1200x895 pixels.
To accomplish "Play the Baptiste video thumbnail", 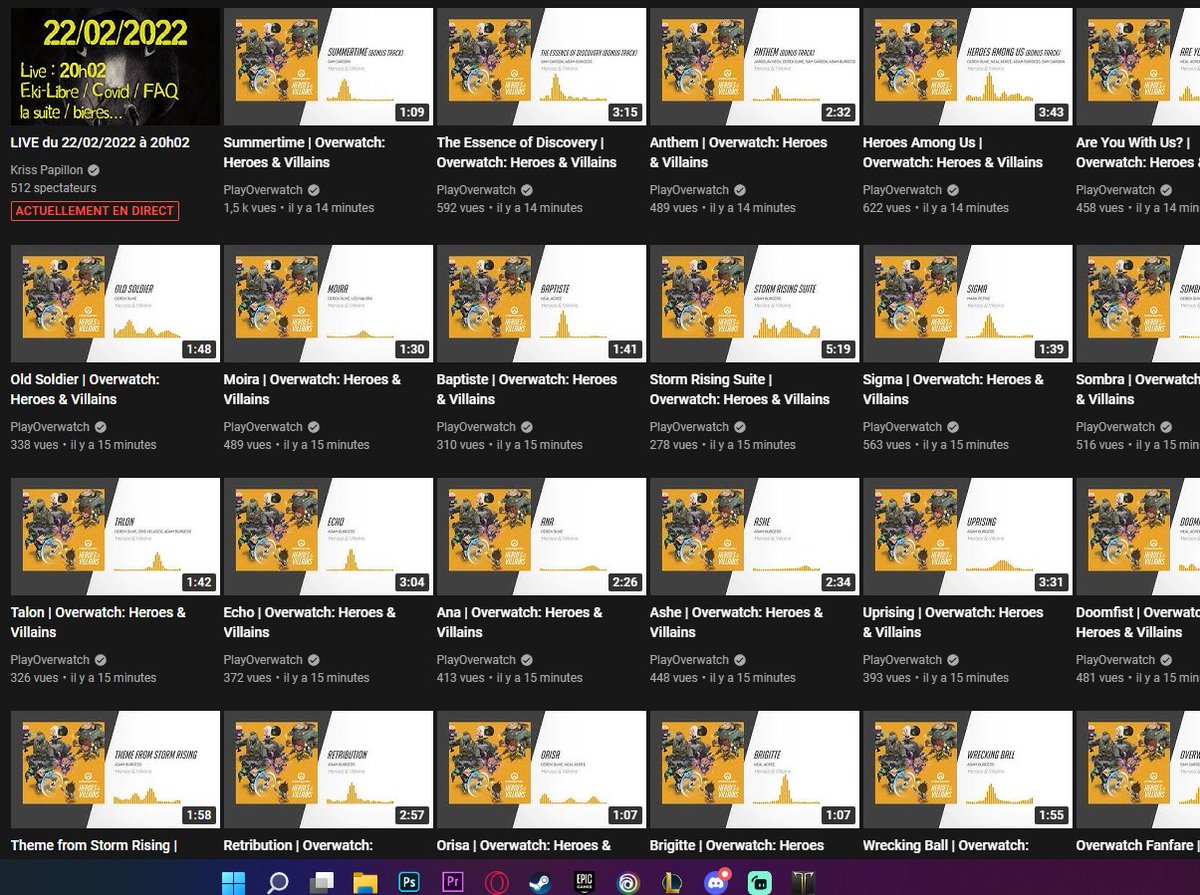I will (541, 303).
